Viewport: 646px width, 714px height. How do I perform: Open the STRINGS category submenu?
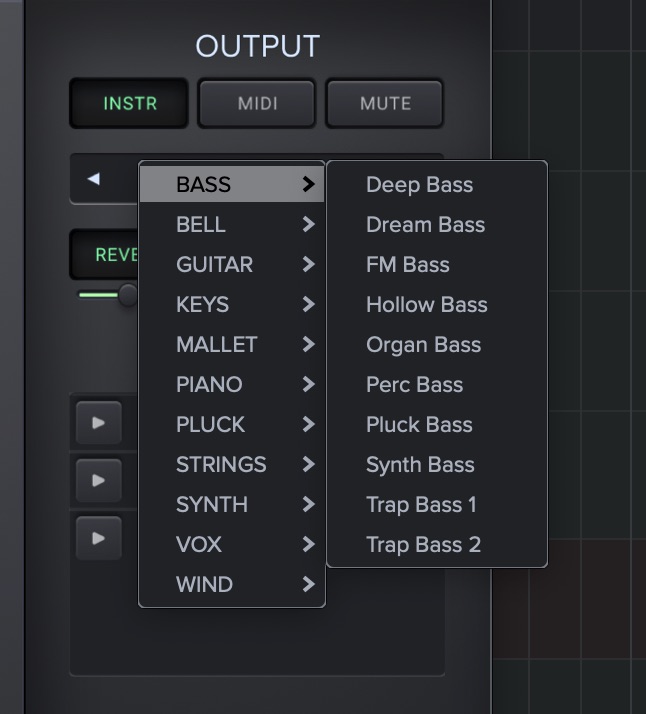(x=232, y=465)
